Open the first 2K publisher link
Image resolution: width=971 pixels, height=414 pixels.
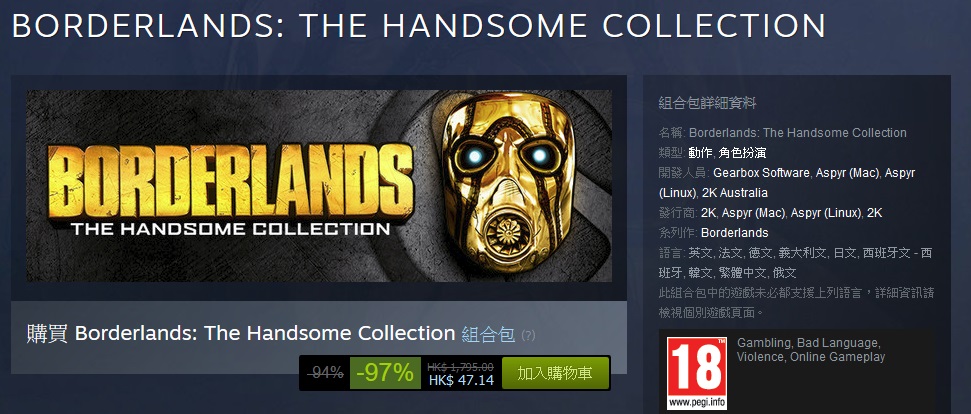click(x=708, y=213)
